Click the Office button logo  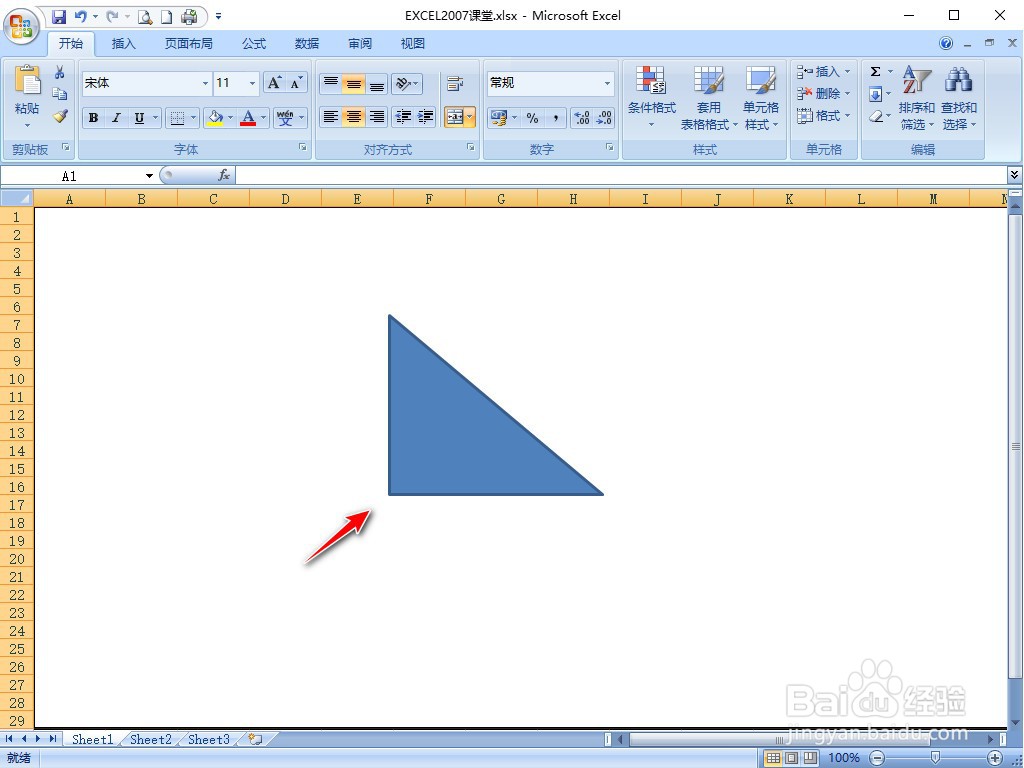tap(21, 27)
